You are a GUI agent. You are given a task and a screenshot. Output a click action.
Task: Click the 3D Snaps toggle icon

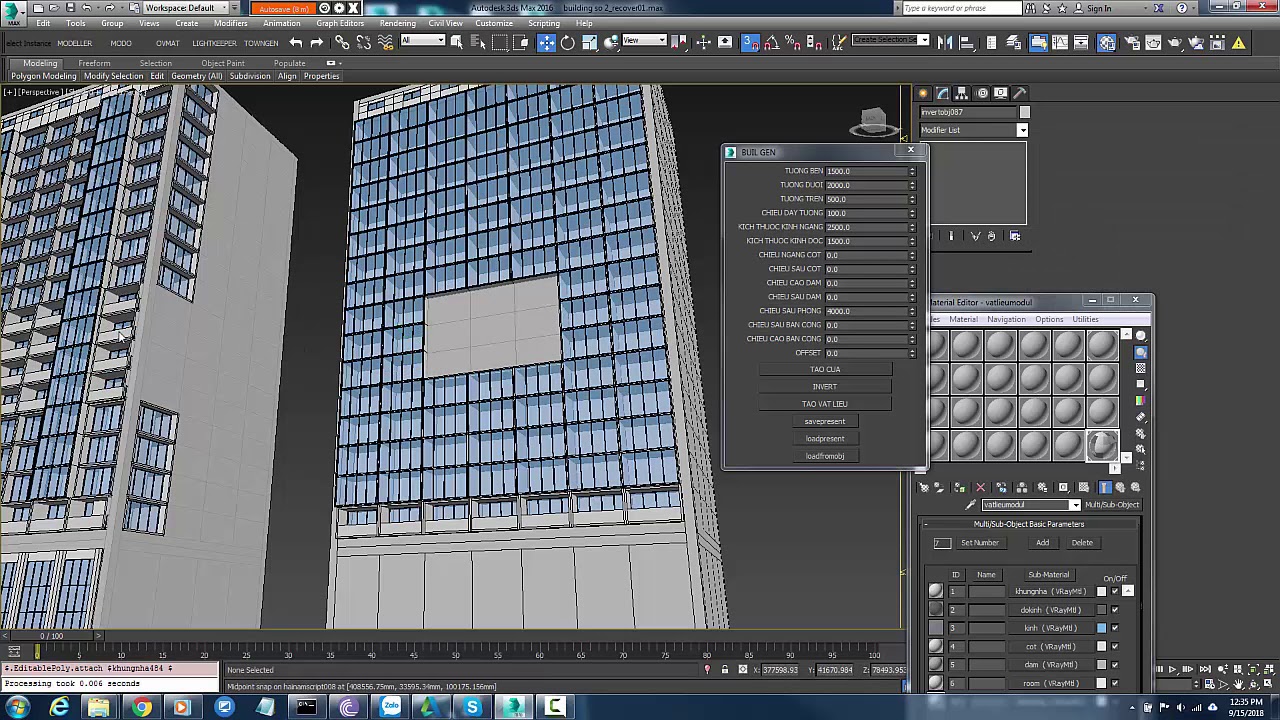click(749, 43)
